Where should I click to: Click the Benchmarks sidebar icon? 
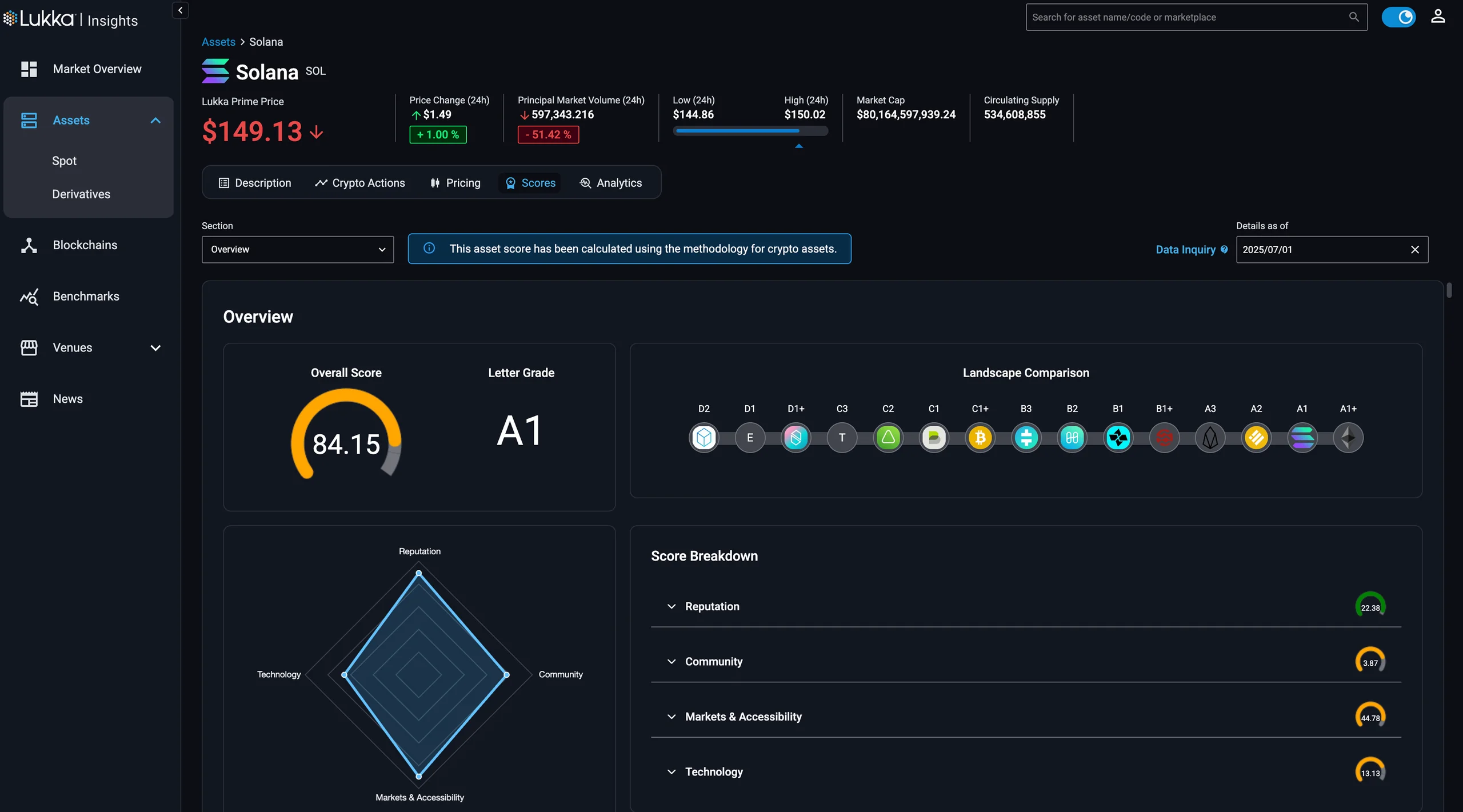[x=29, y=297]
